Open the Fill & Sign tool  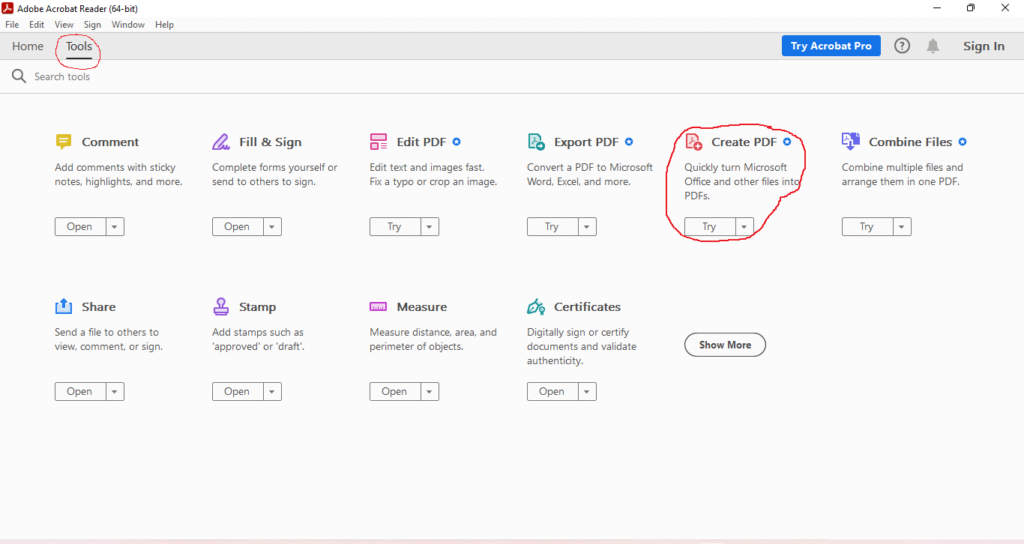[x=237, y=227]
